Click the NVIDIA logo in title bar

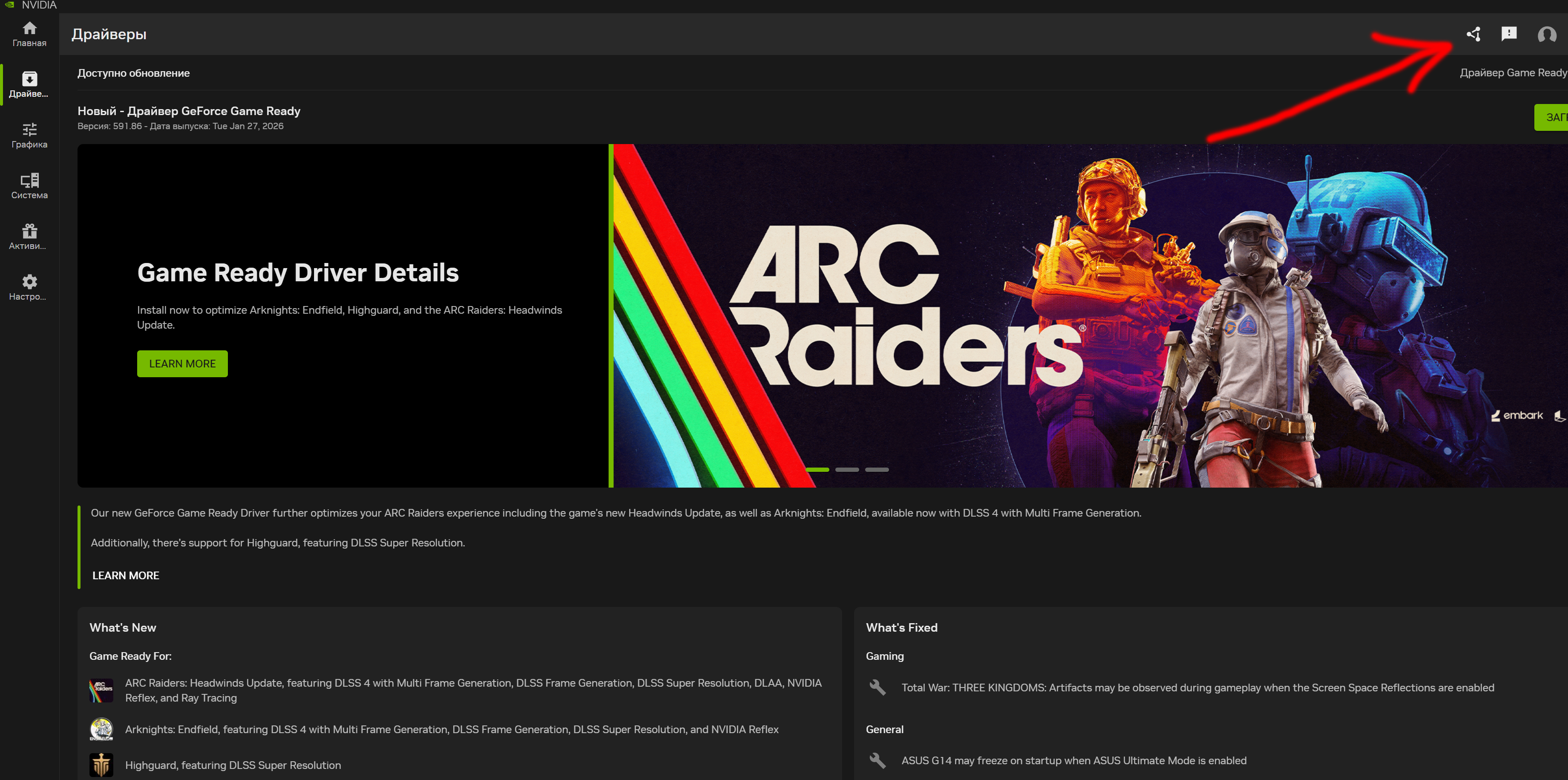coord(10,5)
